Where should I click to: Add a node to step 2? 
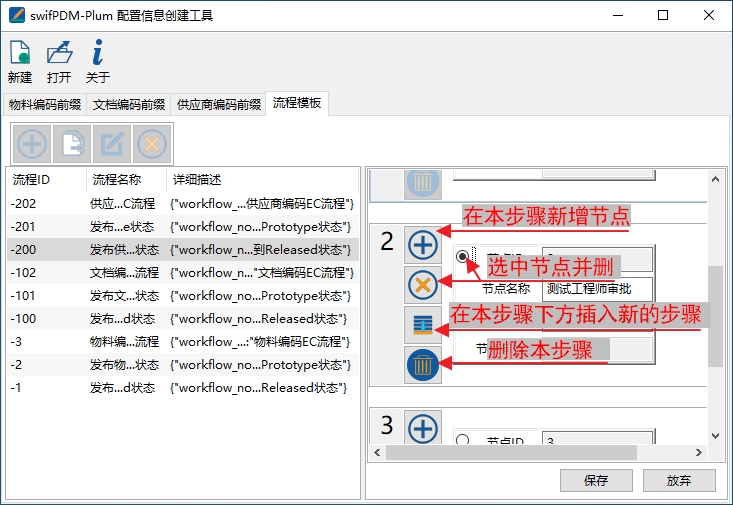(x=423, y=245)
